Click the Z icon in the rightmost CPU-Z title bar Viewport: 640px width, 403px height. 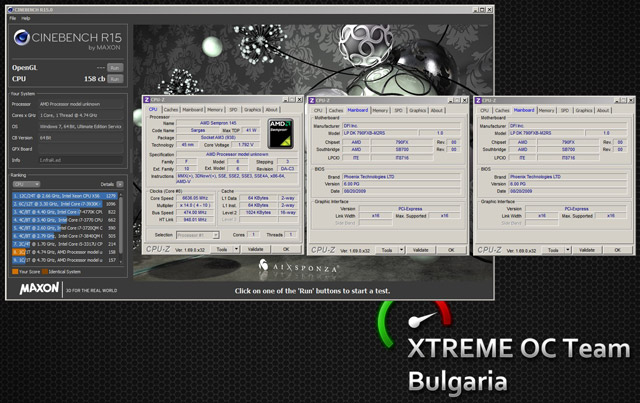point(478,100)
